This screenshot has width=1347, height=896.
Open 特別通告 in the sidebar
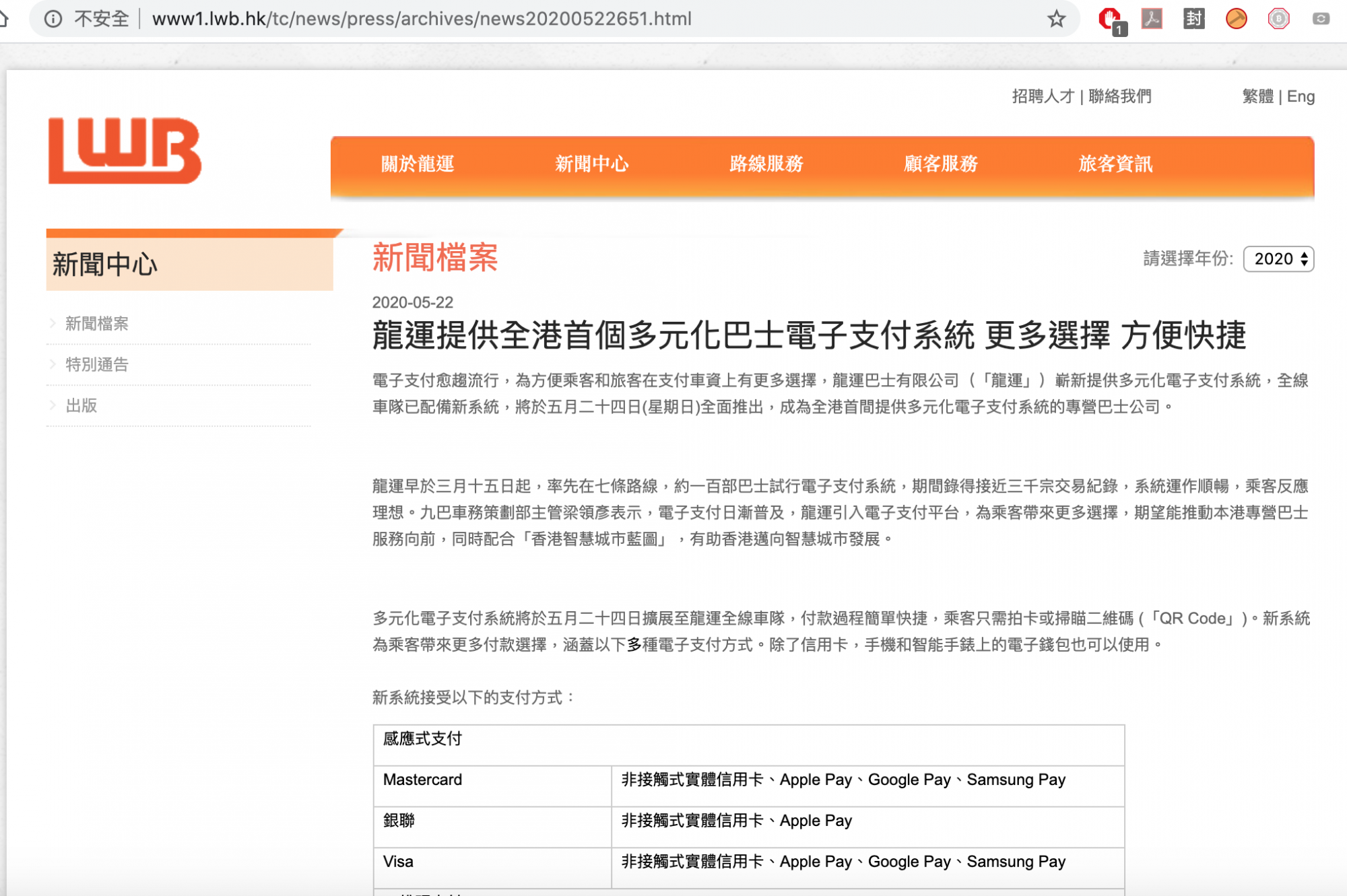coord(97,365)
